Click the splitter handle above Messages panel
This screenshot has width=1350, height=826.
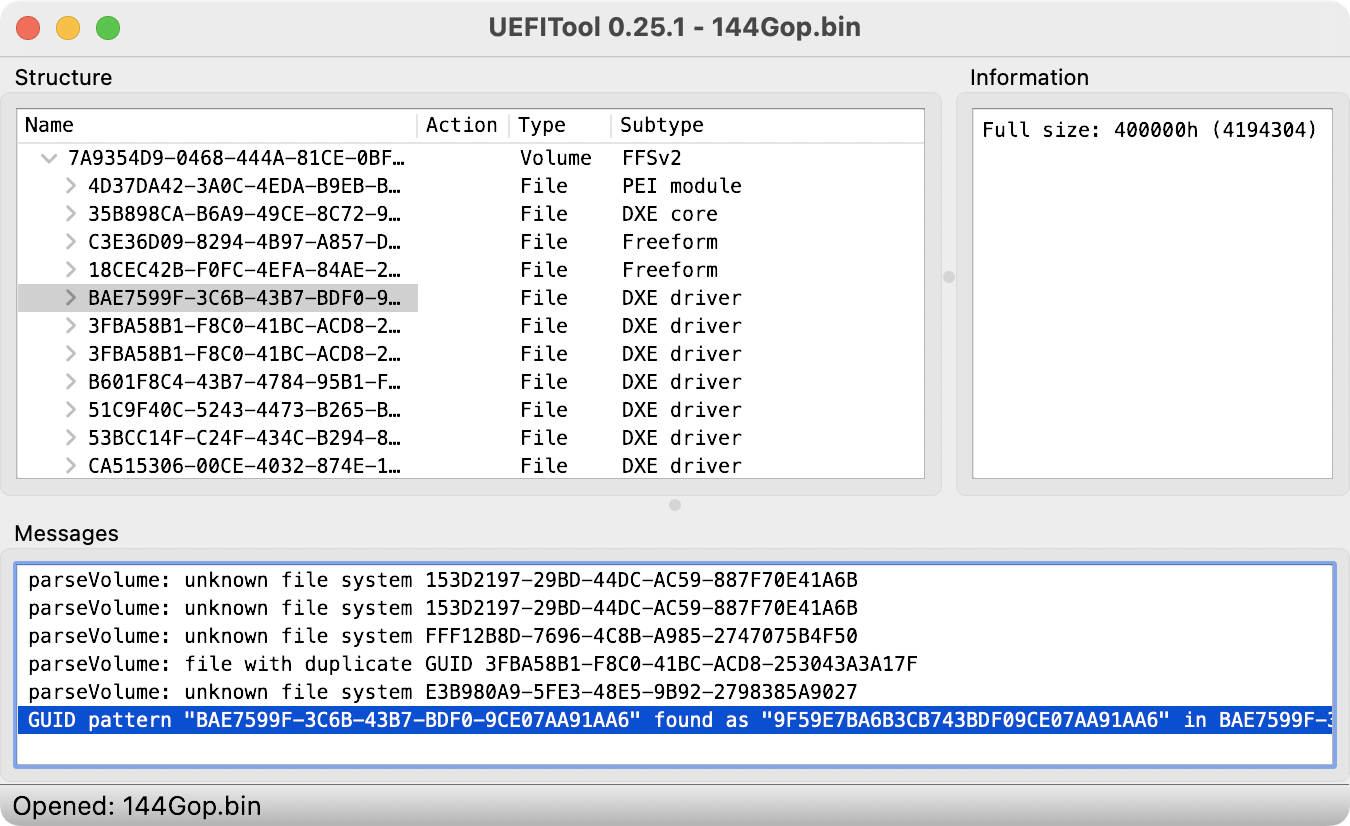675,505
